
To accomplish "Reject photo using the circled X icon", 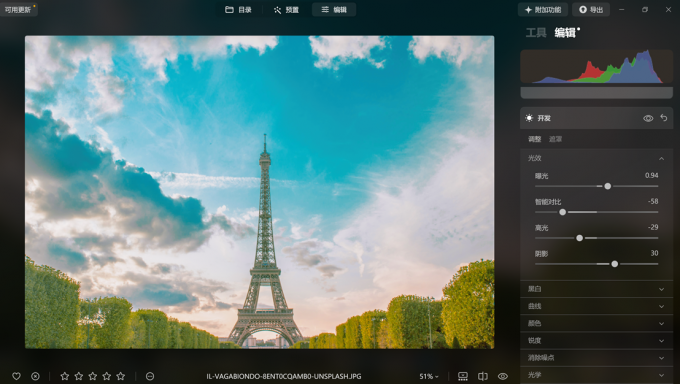I will click(x=35, y=376).
